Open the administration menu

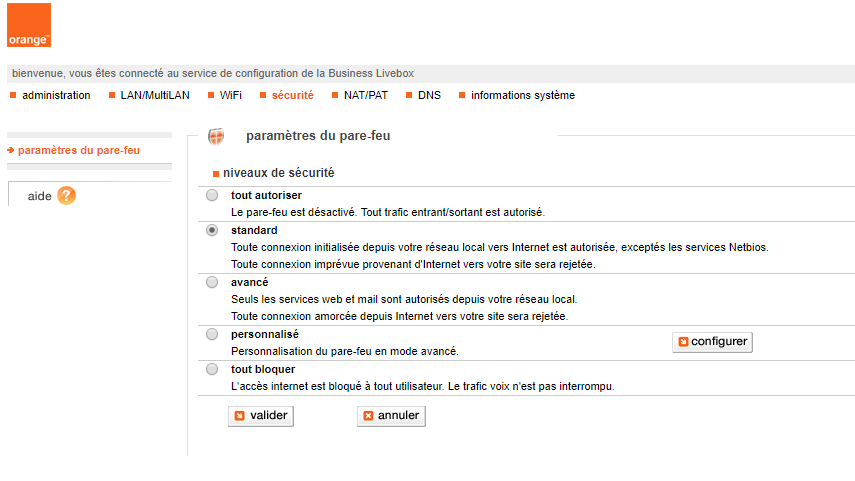coord(55,96)
